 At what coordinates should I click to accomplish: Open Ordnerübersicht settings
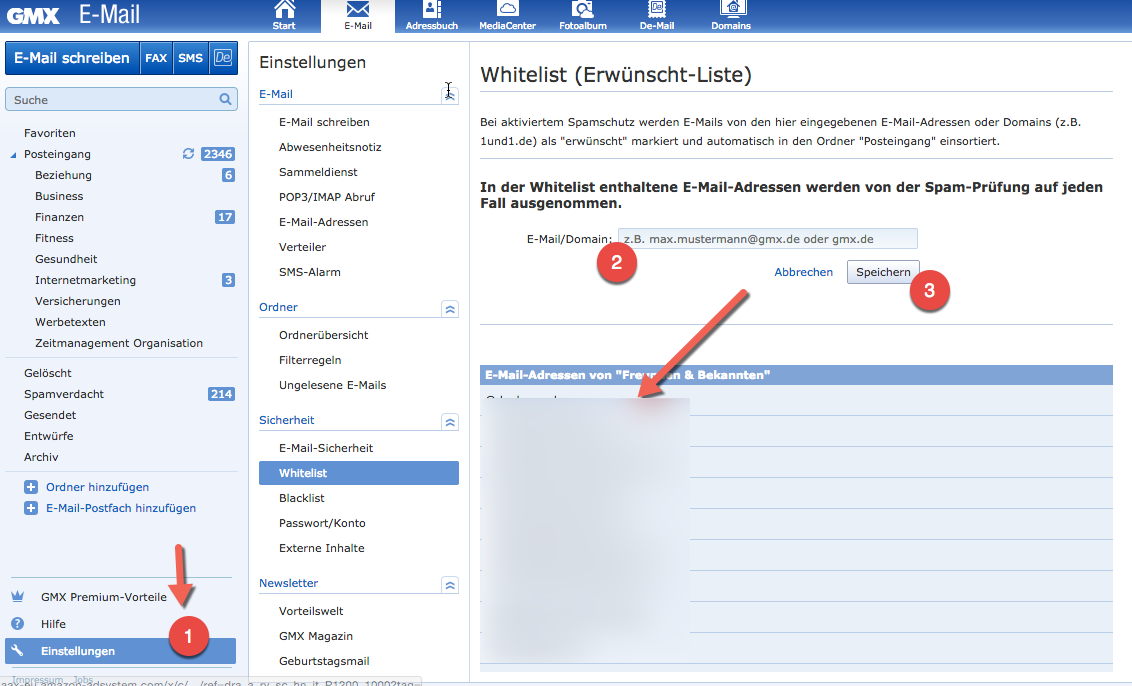coord(323,334)
